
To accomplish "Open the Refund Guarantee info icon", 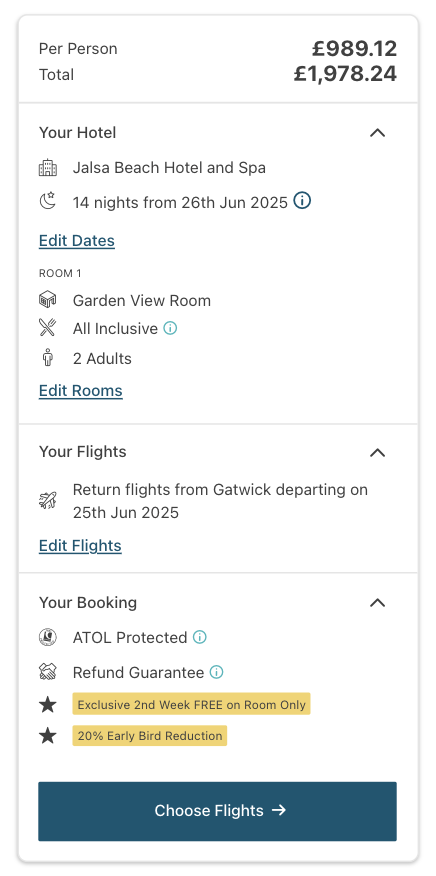I will point(216,672).
